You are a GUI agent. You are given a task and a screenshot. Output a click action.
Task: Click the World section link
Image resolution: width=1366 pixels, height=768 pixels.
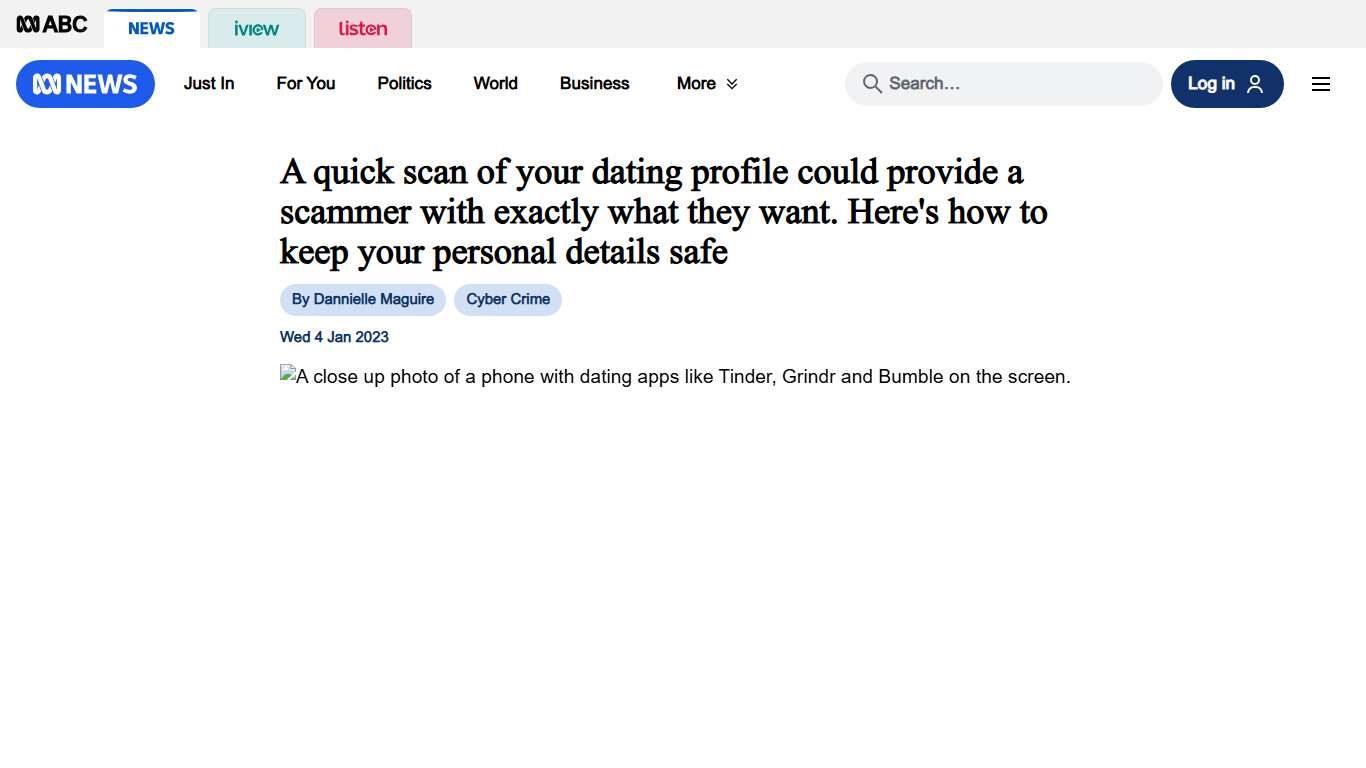click(x=495, y=84)
